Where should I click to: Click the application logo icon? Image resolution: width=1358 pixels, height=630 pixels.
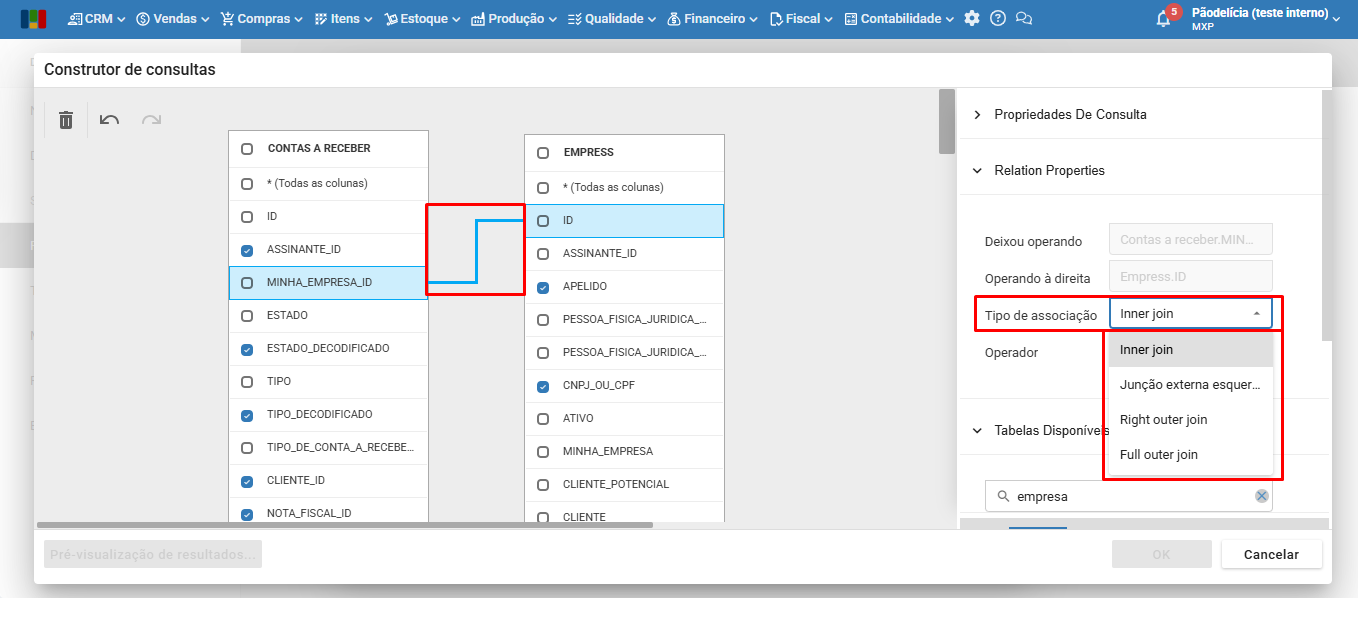[x=33, y=18]
